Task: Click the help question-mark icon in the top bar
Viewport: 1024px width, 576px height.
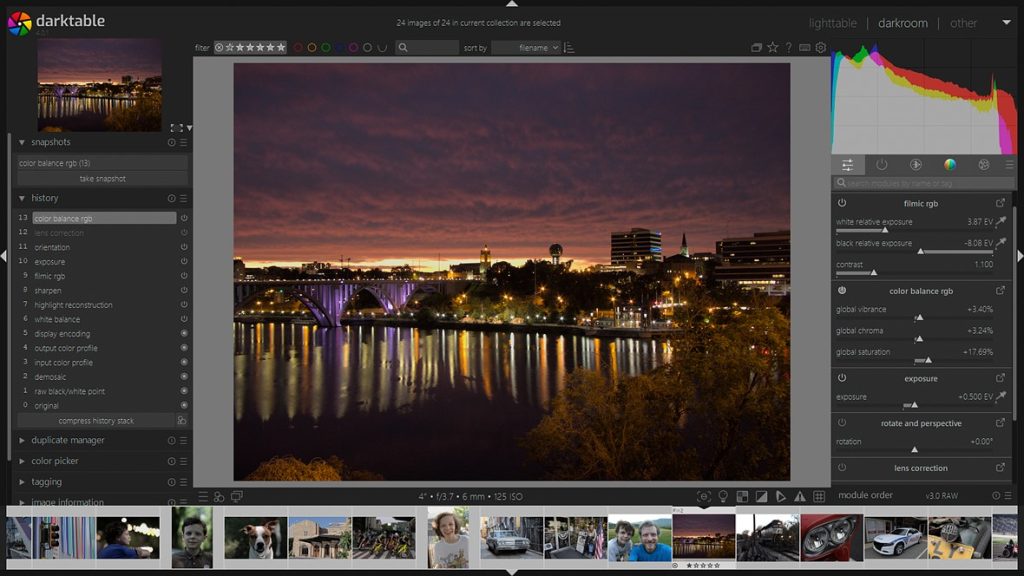Action: 789,46
